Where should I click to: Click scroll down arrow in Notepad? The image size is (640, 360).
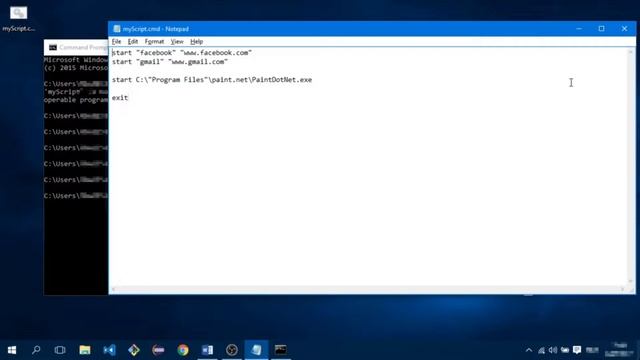click(631, 282)
